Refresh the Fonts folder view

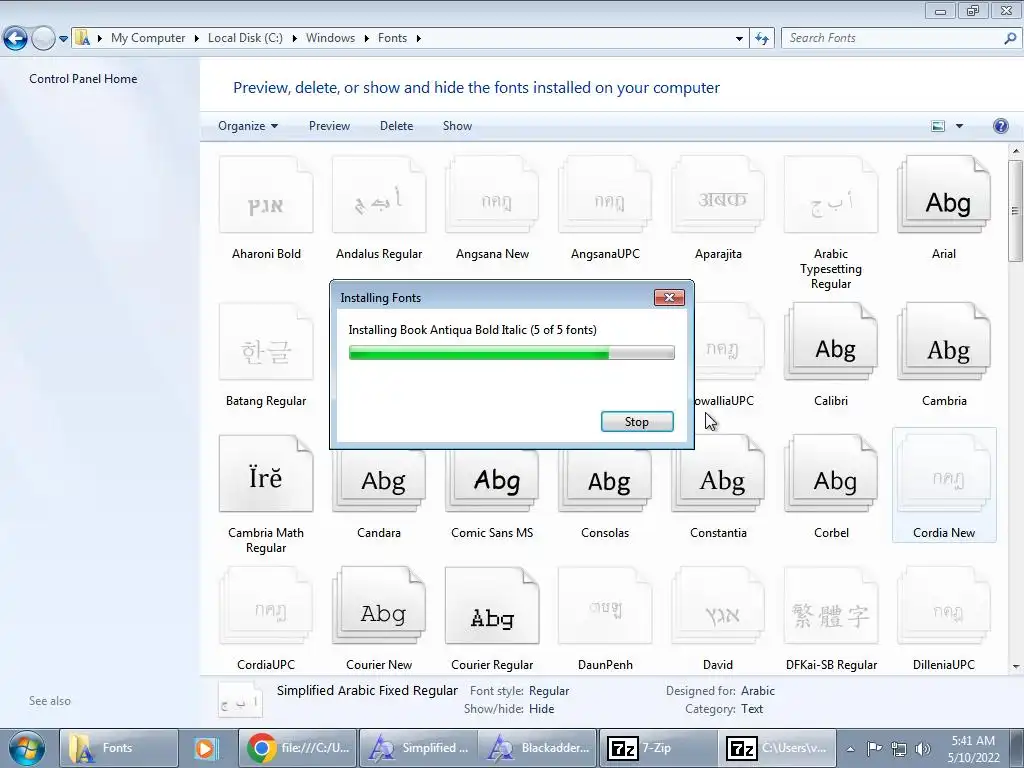pyautogui.click(x=761, y=38)
